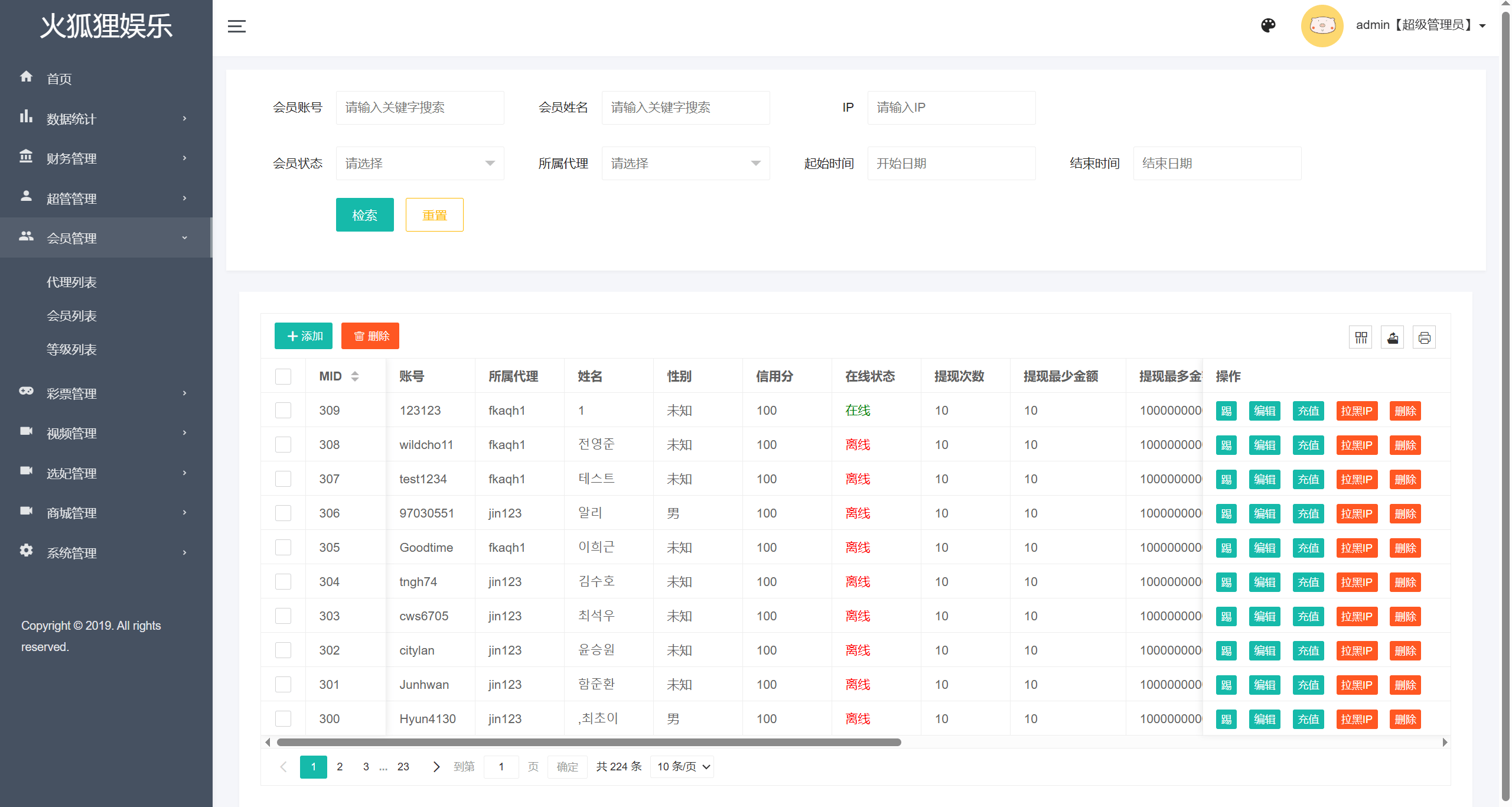Open the 开始日期 date field
This screenshot has width=1512, height=807.
[951, 164]
